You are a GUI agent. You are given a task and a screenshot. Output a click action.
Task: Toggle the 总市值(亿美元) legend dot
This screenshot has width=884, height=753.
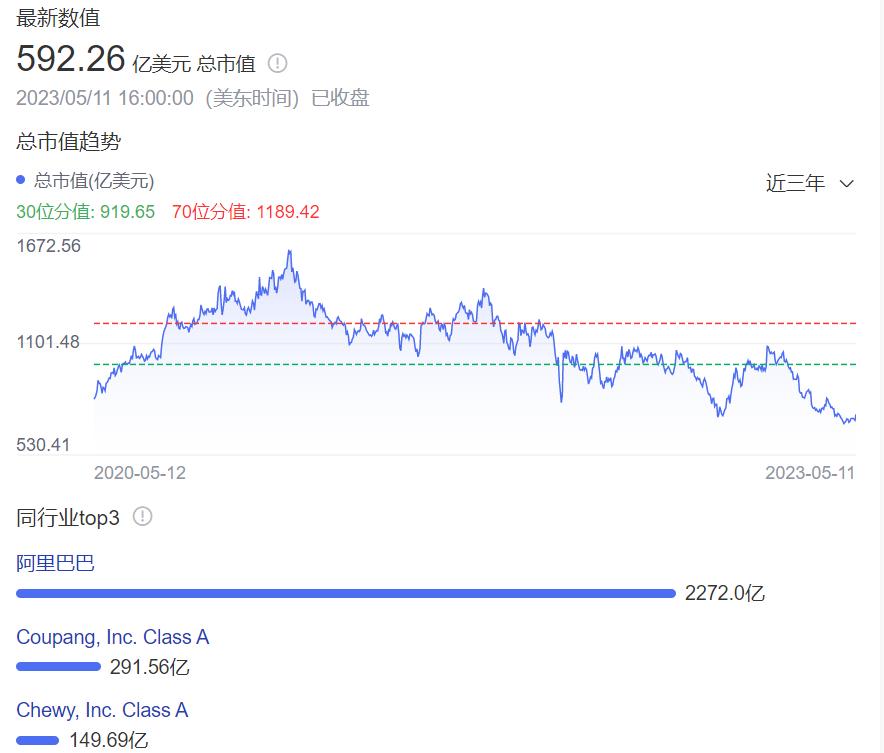pos(21,180)
